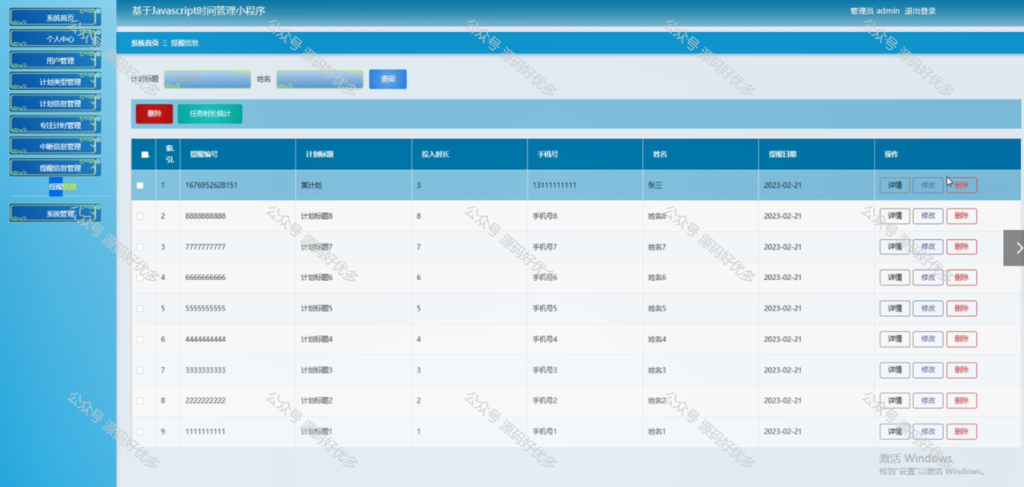Check the checkbox for row 5555555555
The width and height of the screenshot is (1024, 487).
(140, 308)
